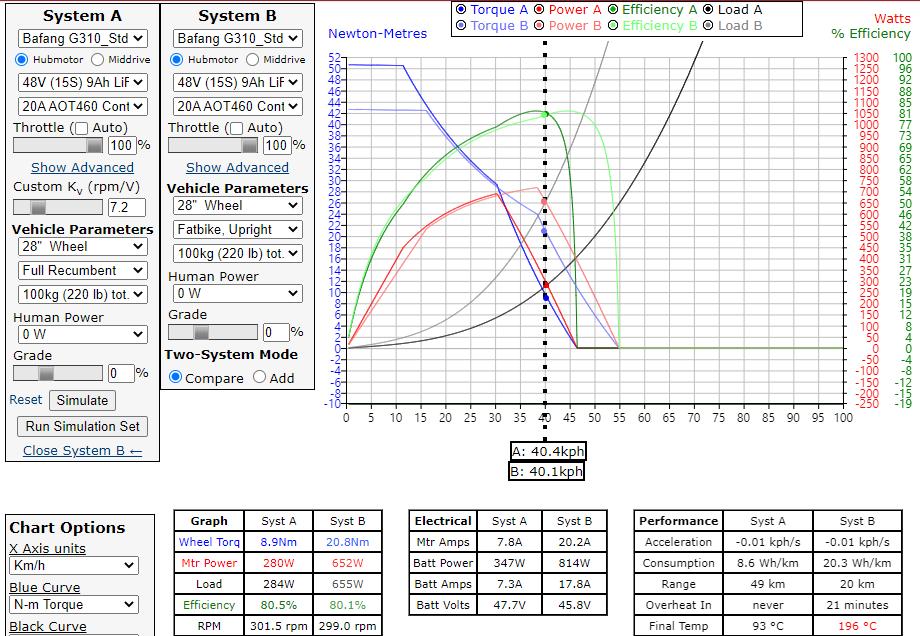Toggle Efficiency A legend indicator
The width and height of the screenshot is (920, 636).
pos(613,9)
